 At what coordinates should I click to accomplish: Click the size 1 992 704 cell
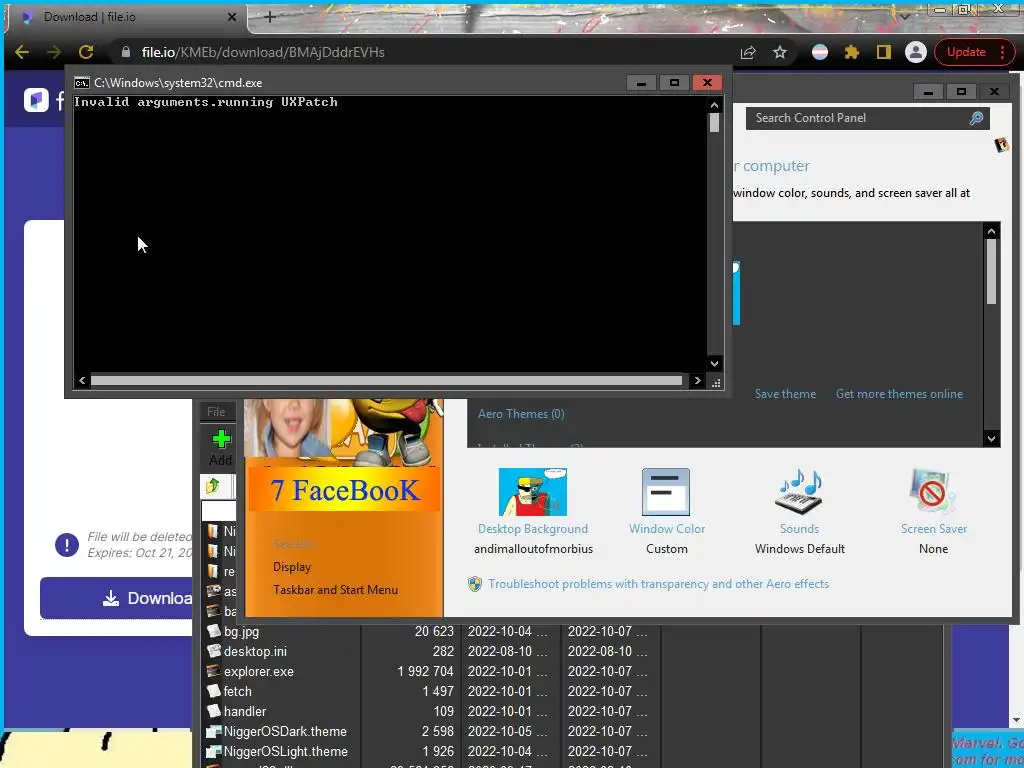point(425,671)
